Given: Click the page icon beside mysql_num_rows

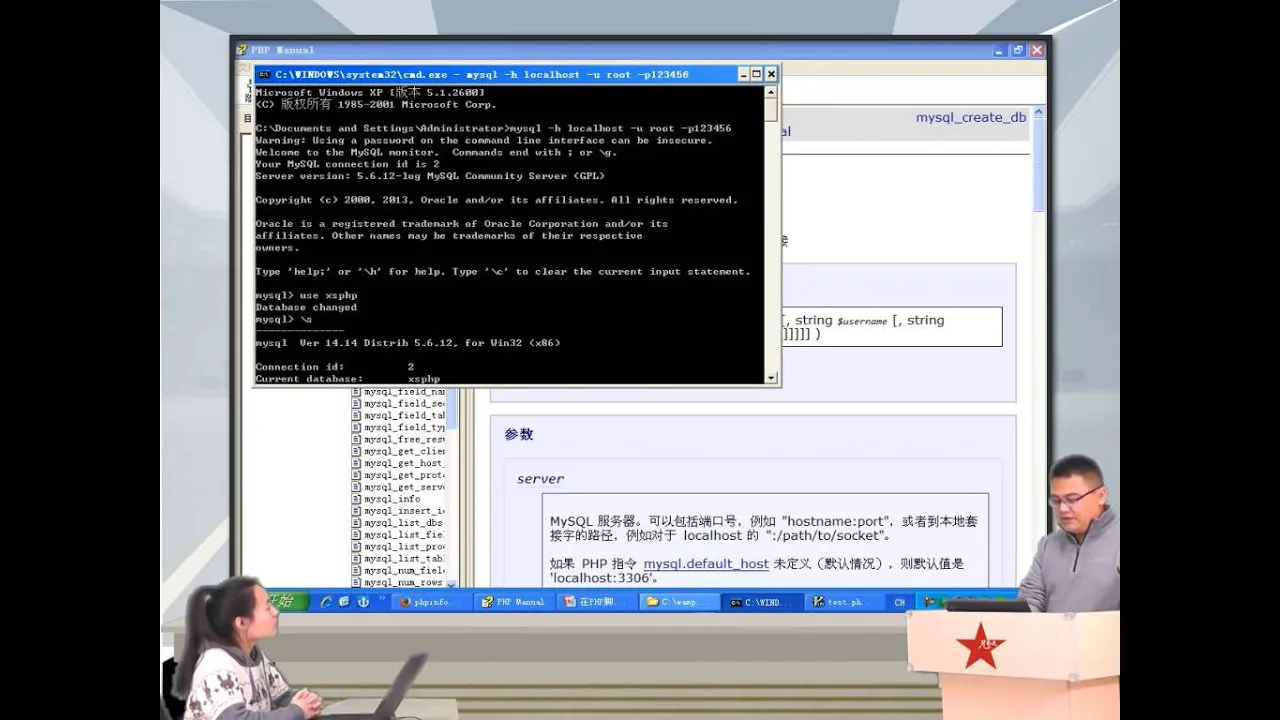Looking at the screenshot, I should click(x=357, y=583).
